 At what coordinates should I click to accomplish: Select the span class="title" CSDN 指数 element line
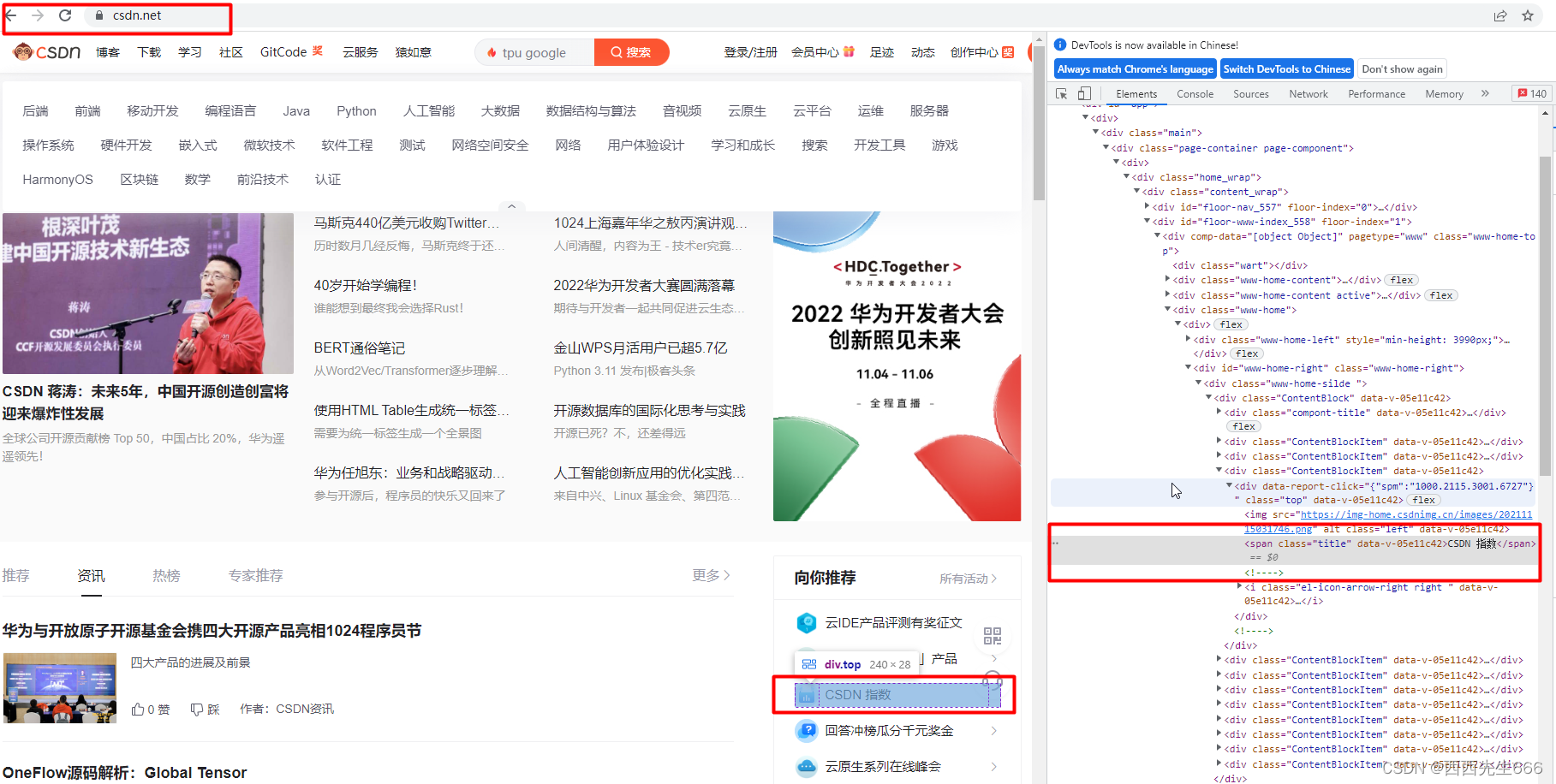tap(1389, 543)
